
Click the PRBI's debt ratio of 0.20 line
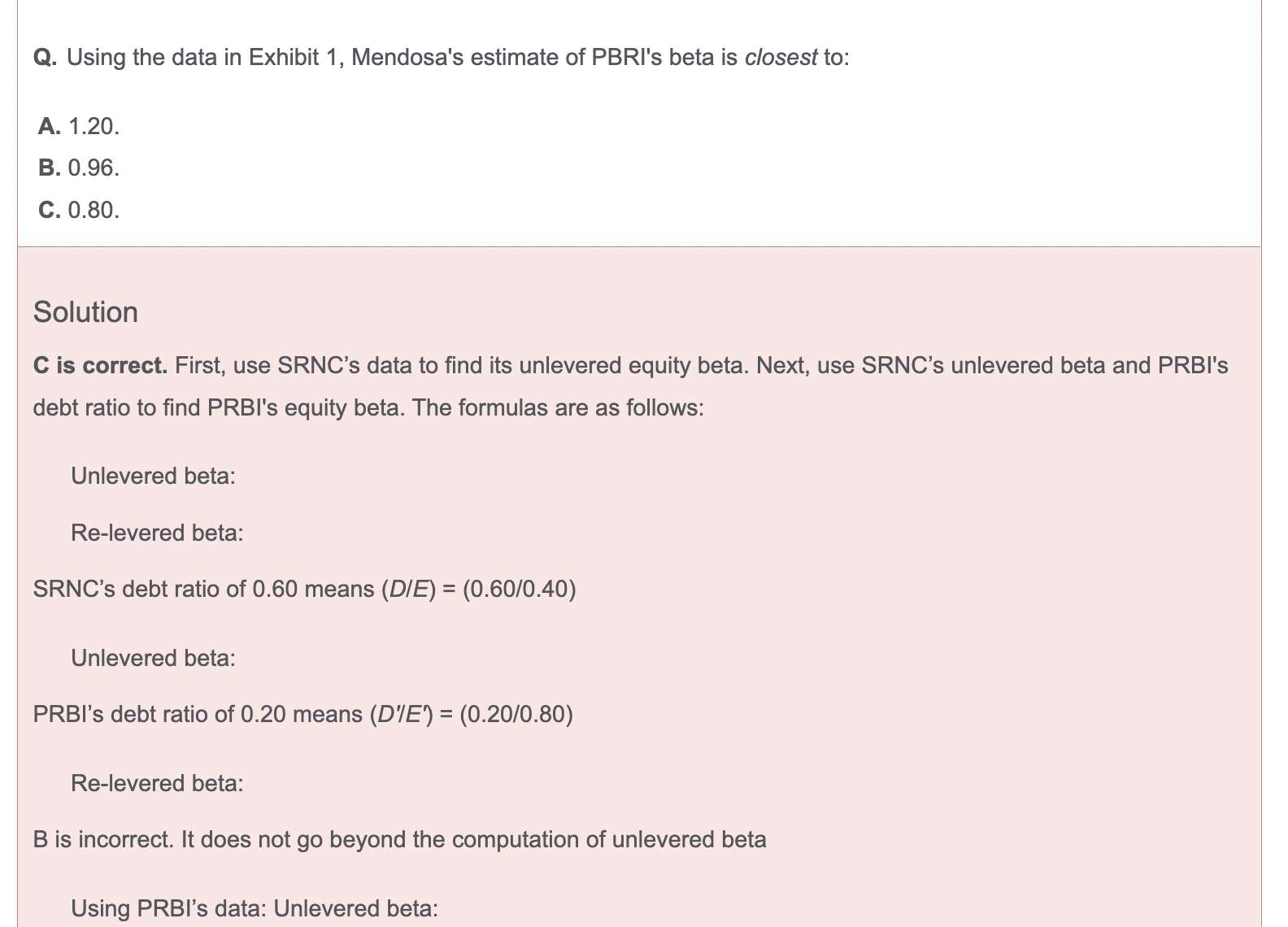(x=303, y=714)
